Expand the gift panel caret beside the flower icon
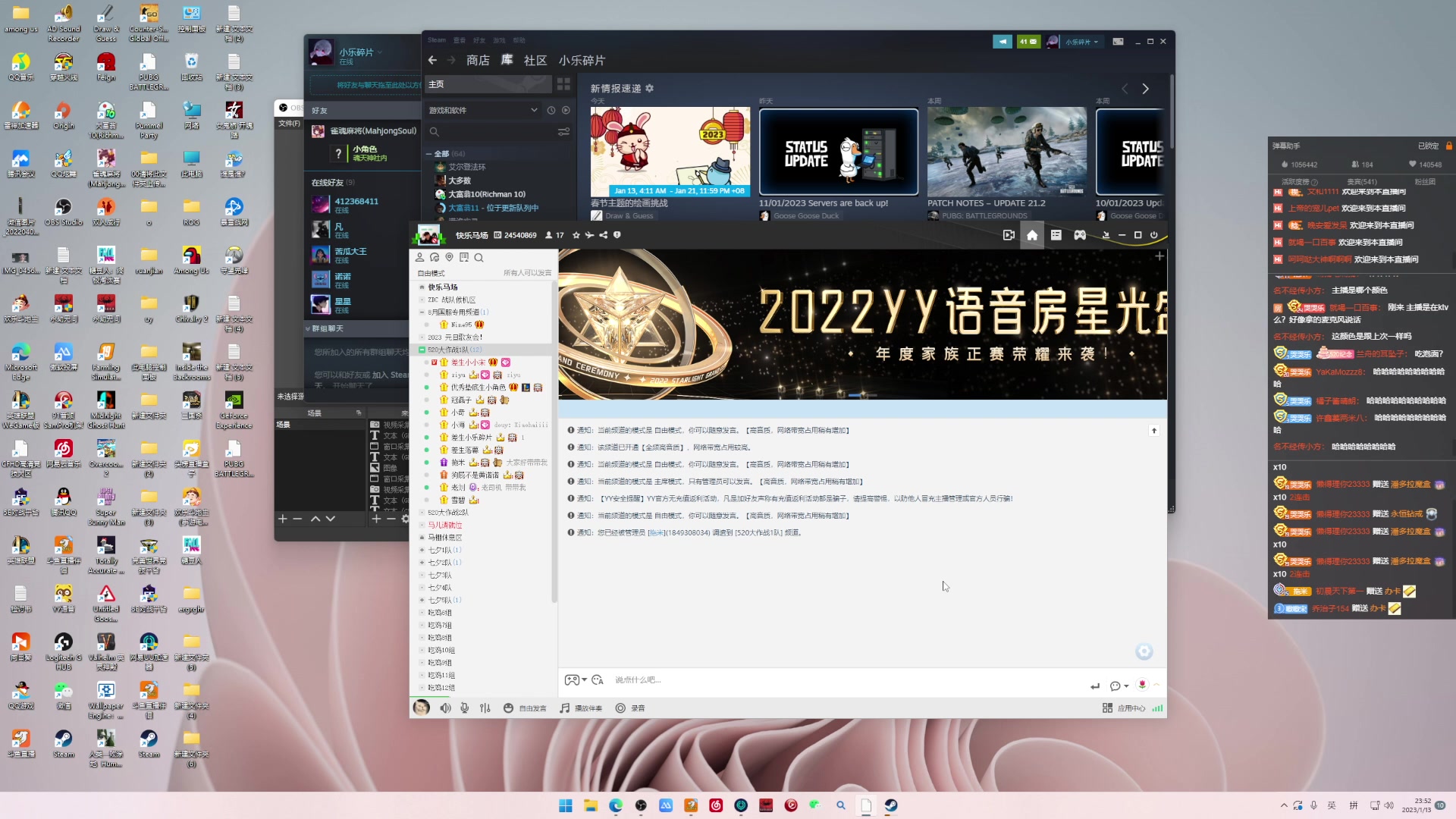The image size is (1456, 819). pyautogui.click(x=1157, y=685)
